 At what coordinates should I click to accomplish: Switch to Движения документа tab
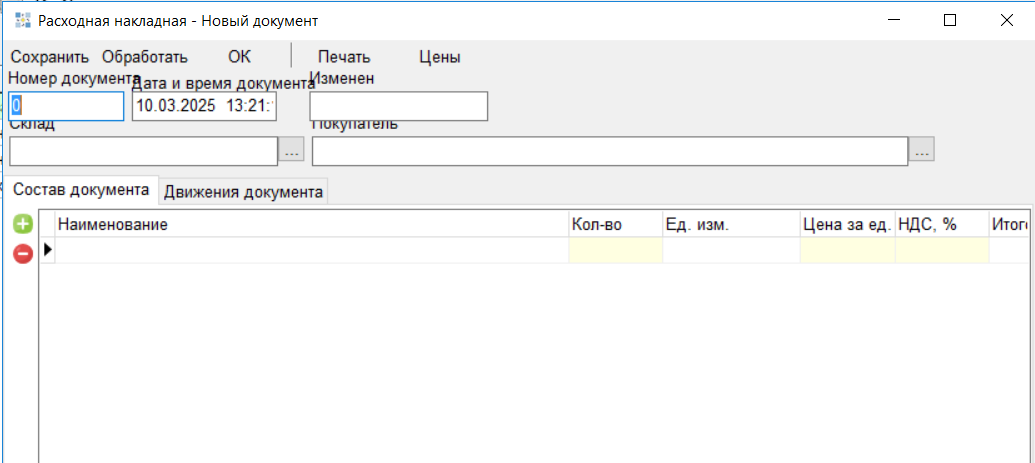(x=243, y=192)
